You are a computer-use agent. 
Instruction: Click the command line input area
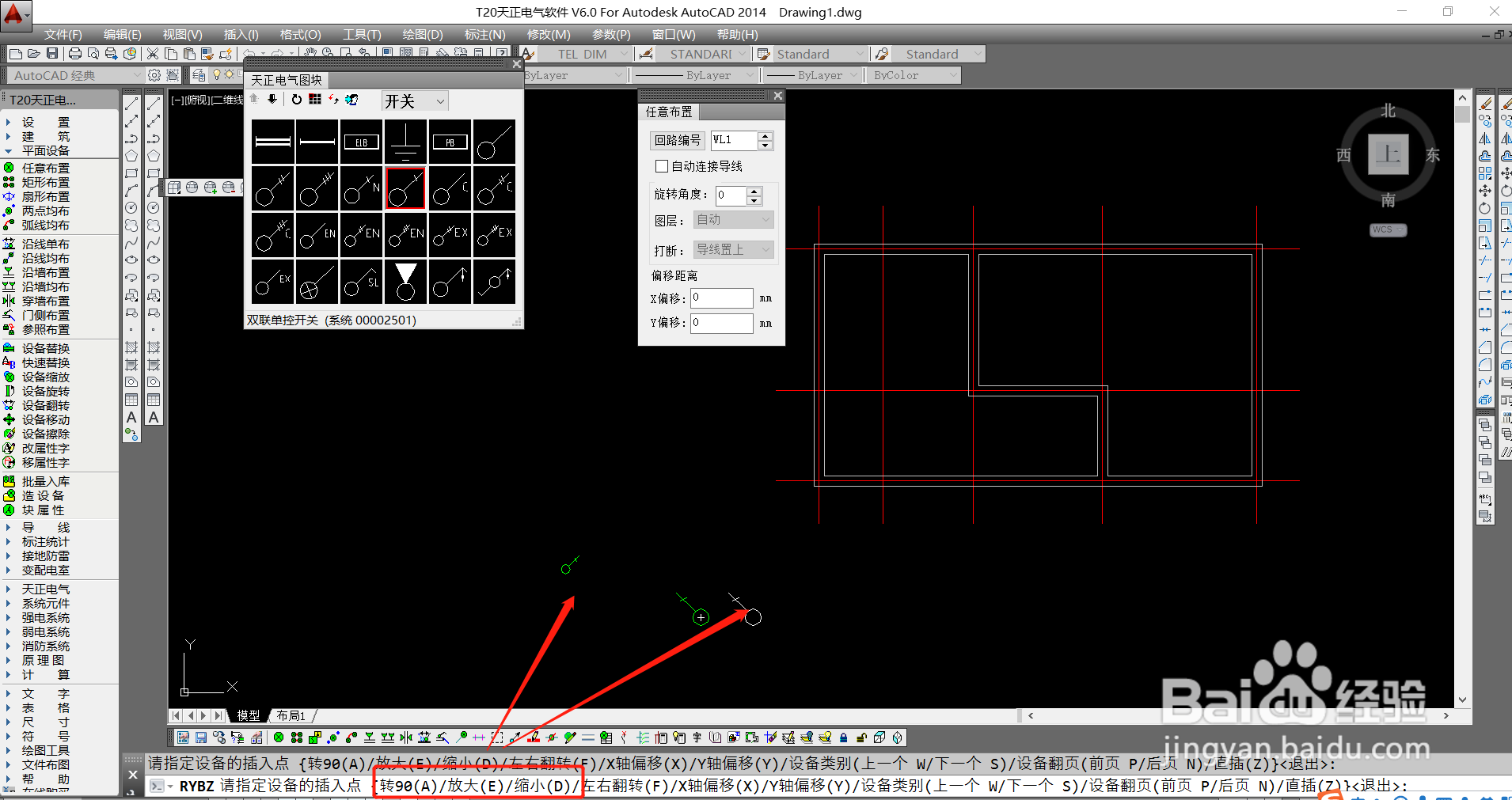(828, 786)
